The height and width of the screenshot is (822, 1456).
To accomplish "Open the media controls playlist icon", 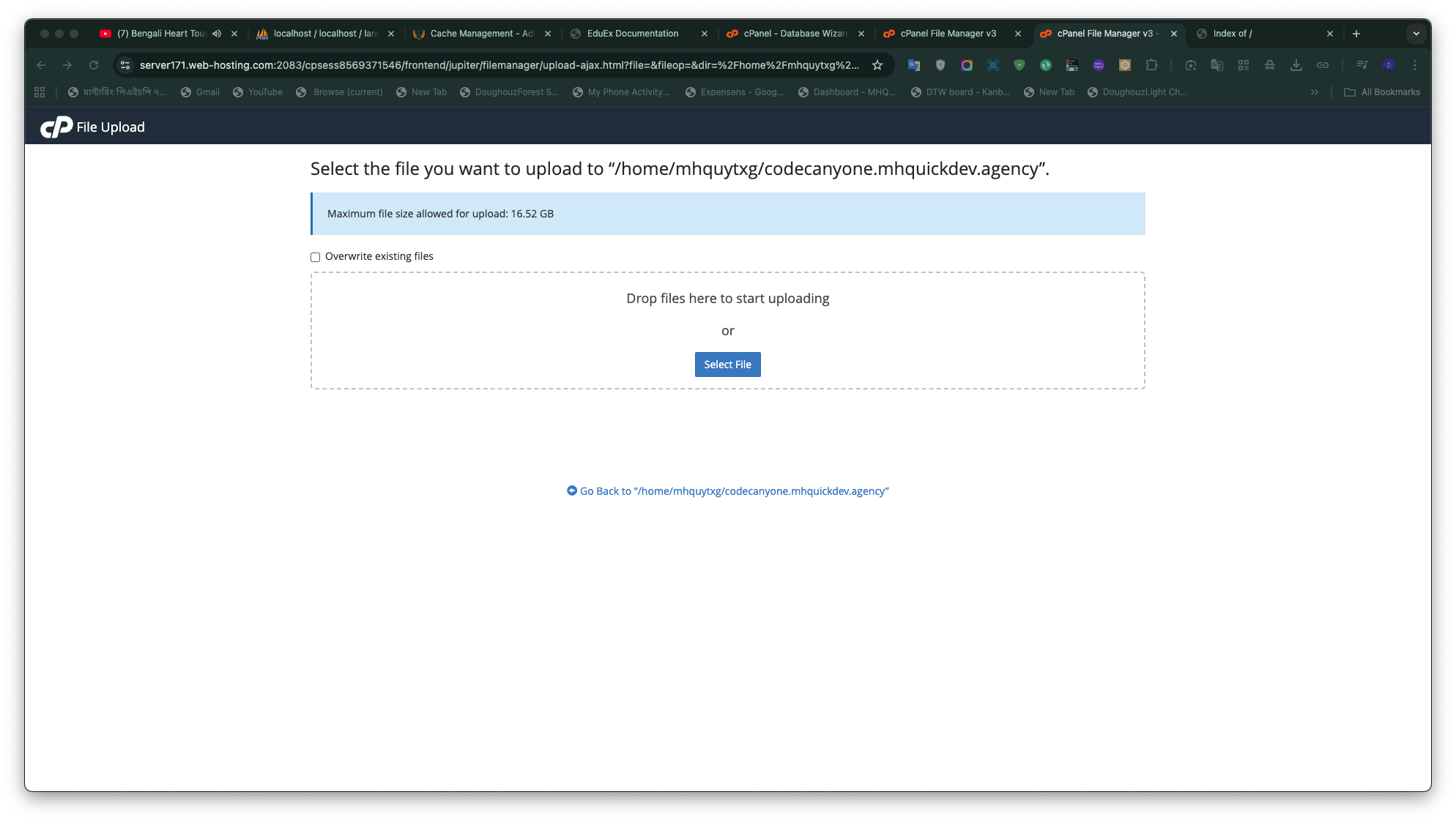I will click(1362, 65).
